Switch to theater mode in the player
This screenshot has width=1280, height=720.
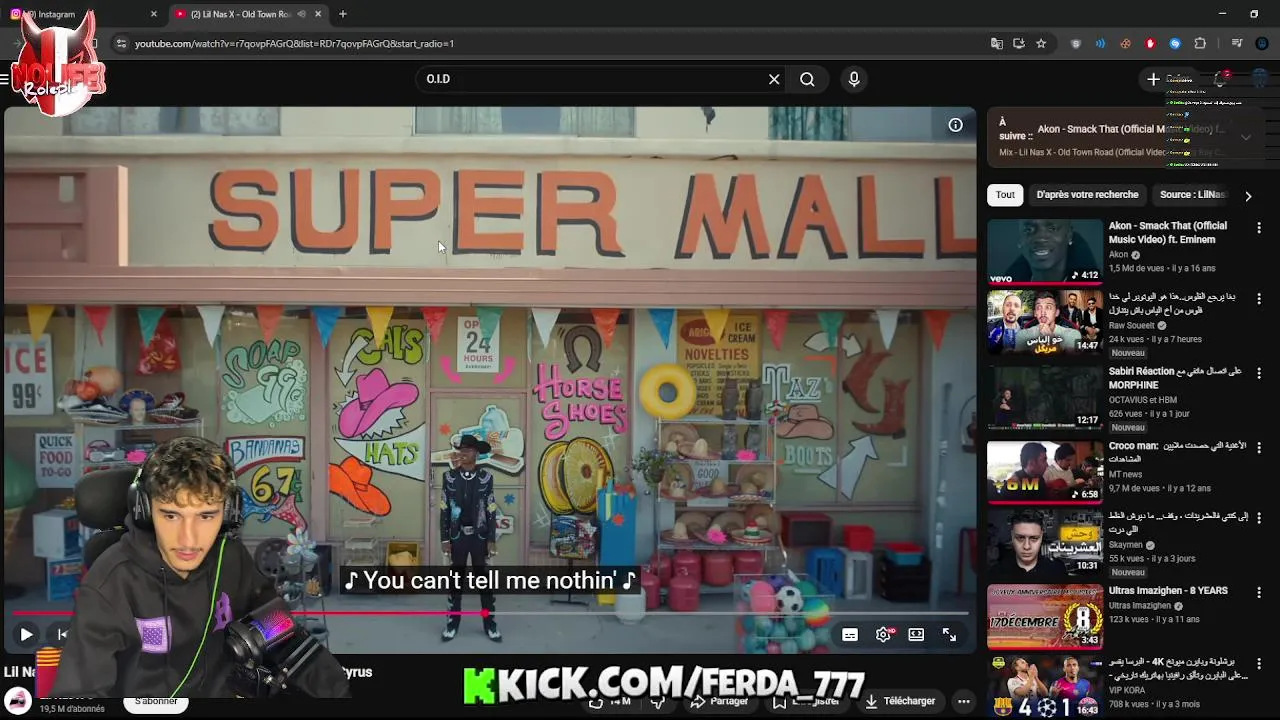(916, 635)
